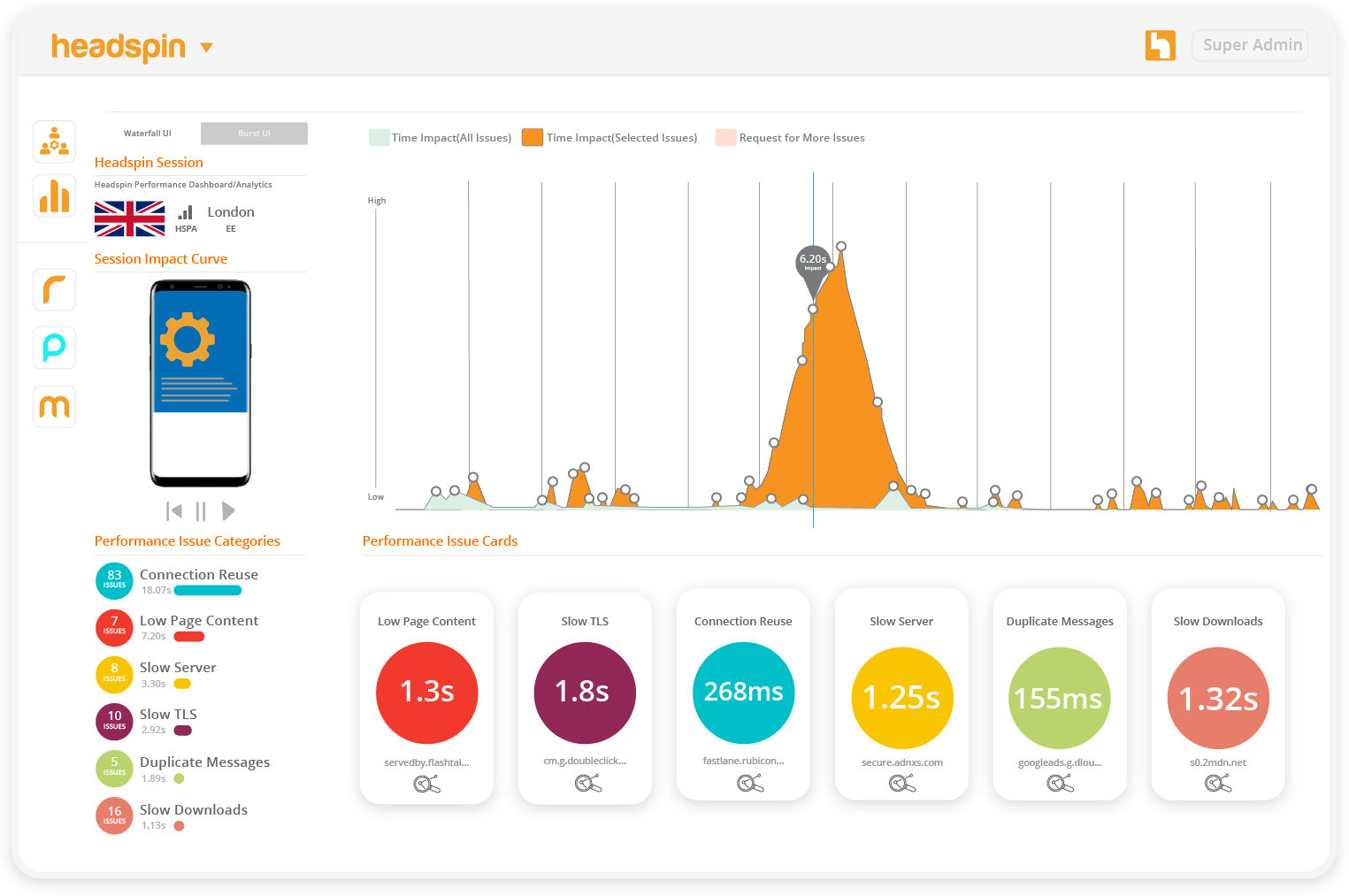Select the Slow Downloads category label
1349x896 pixels.
click(x=194, y=810)
